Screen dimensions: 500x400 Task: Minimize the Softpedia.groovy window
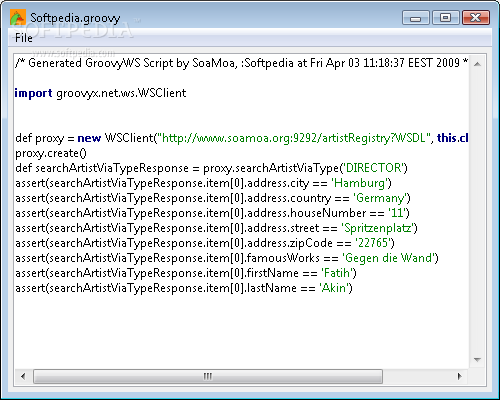pyautogui.click(x=416, y=17)
